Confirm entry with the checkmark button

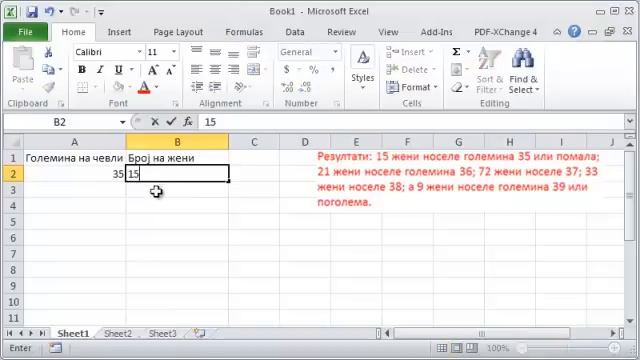point(171,122)
